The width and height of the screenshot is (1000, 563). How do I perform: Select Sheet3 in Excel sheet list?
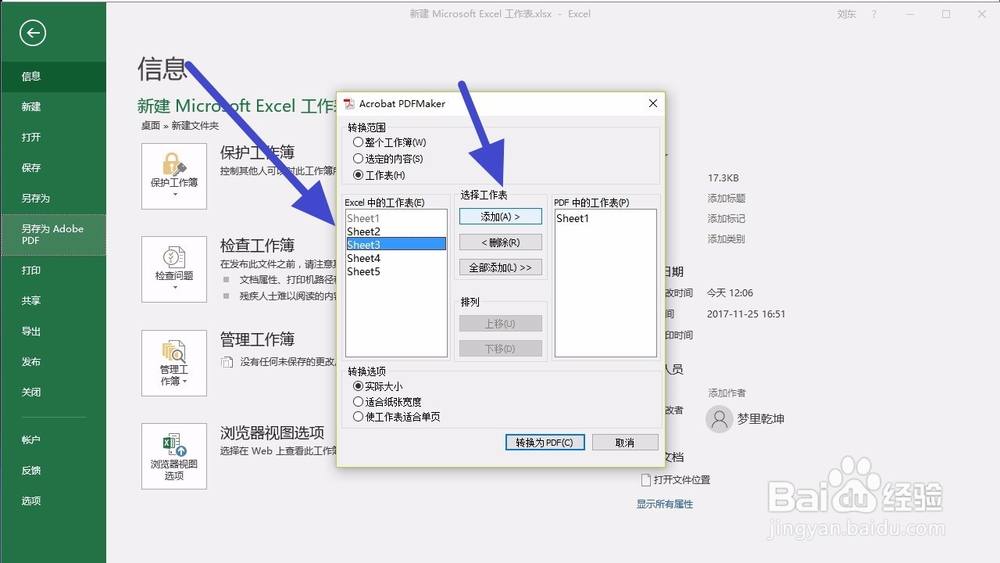tap(395, 244)
